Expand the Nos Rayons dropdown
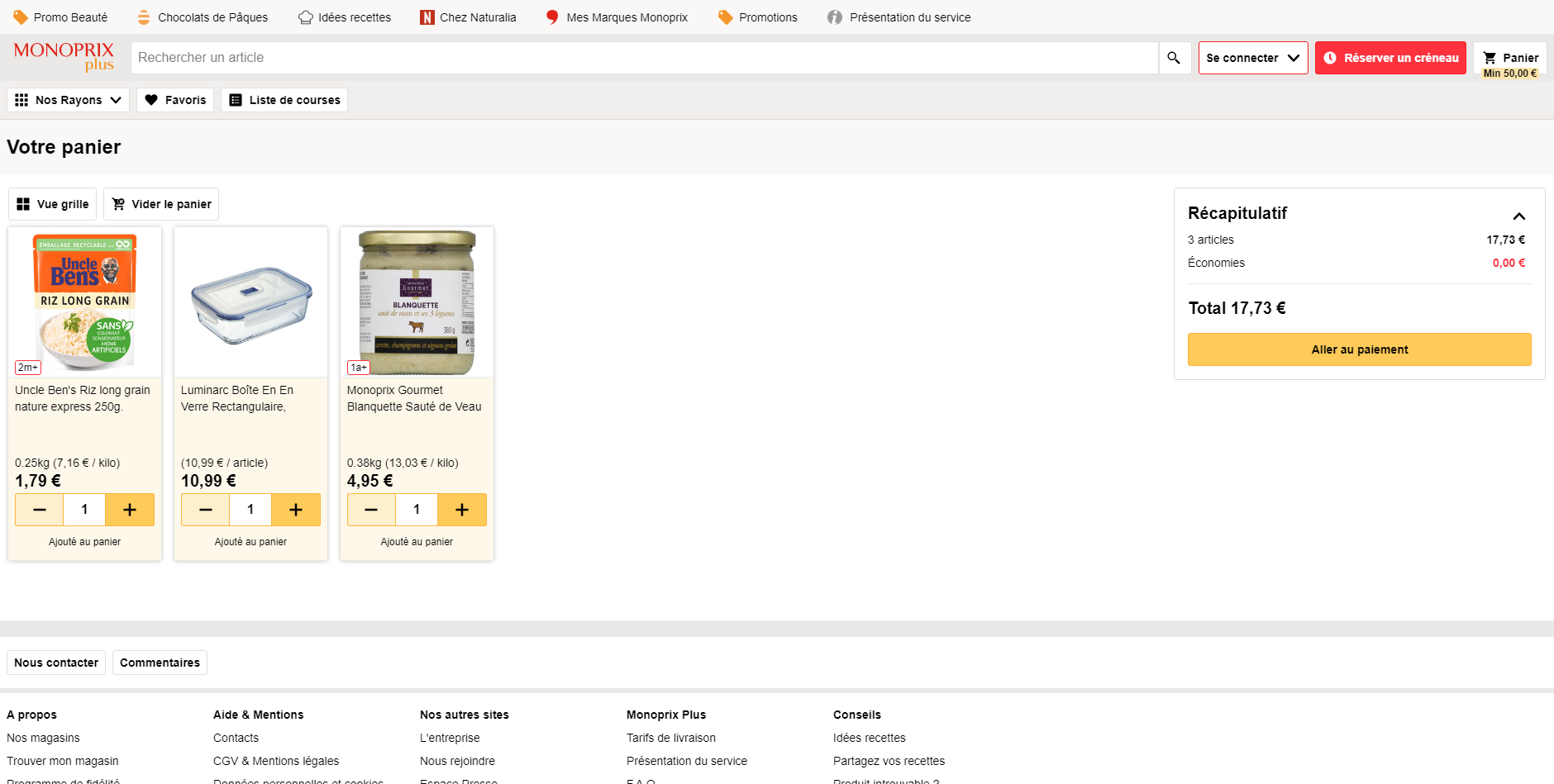This screenshot has width=1554, height=784. tap(69, 100)
